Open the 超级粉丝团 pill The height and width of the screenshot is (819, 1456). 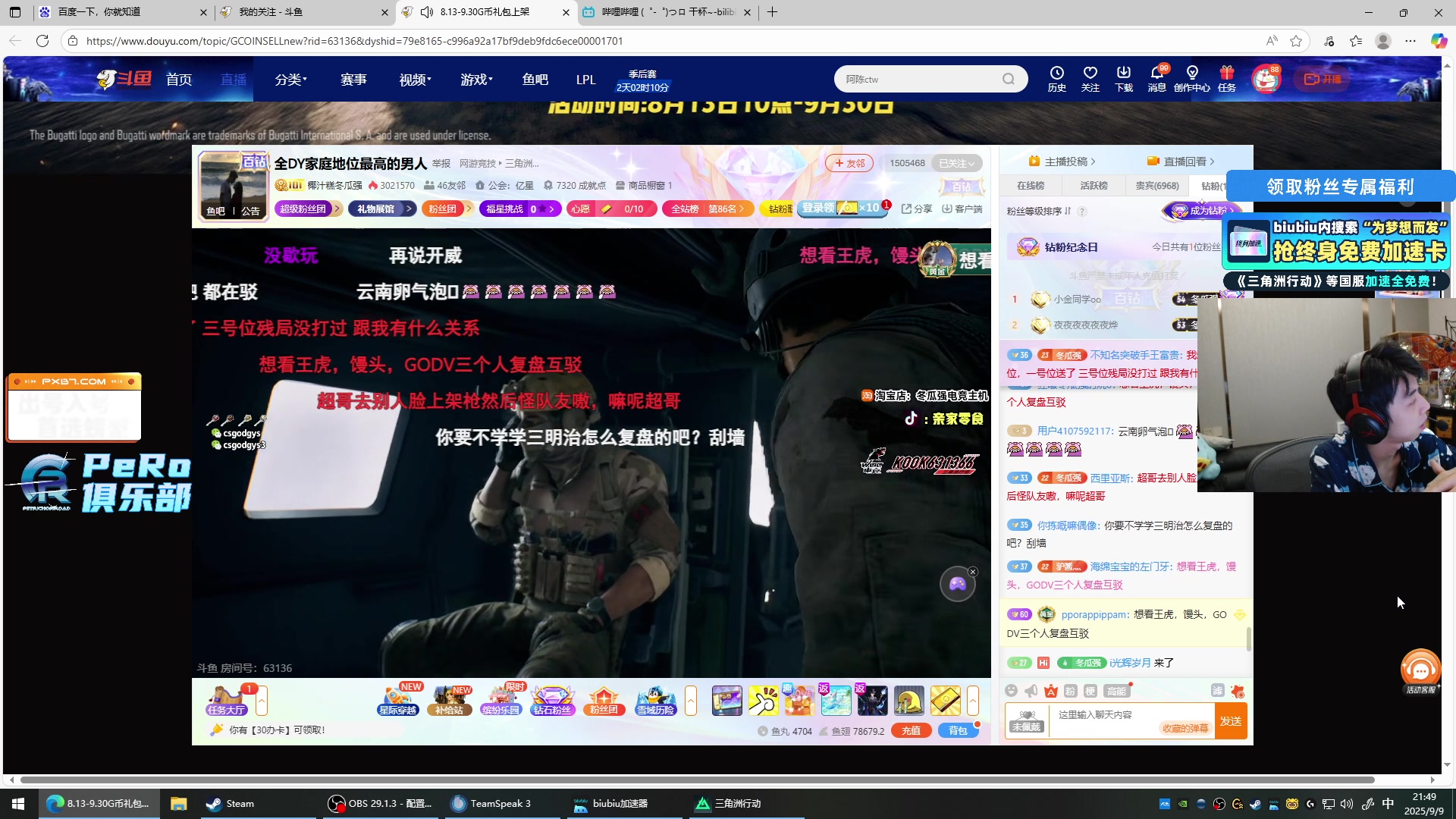(308, 209)
